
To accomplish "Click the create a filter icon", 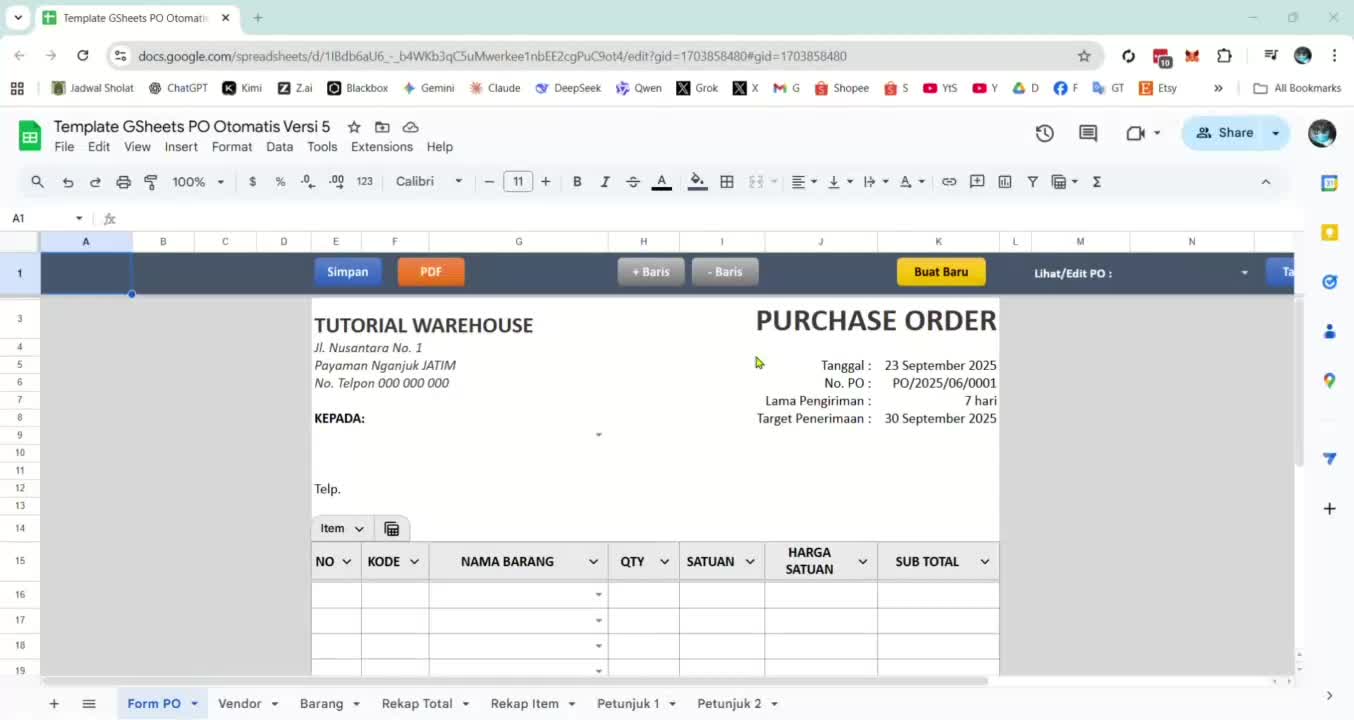I will 1032,182.
